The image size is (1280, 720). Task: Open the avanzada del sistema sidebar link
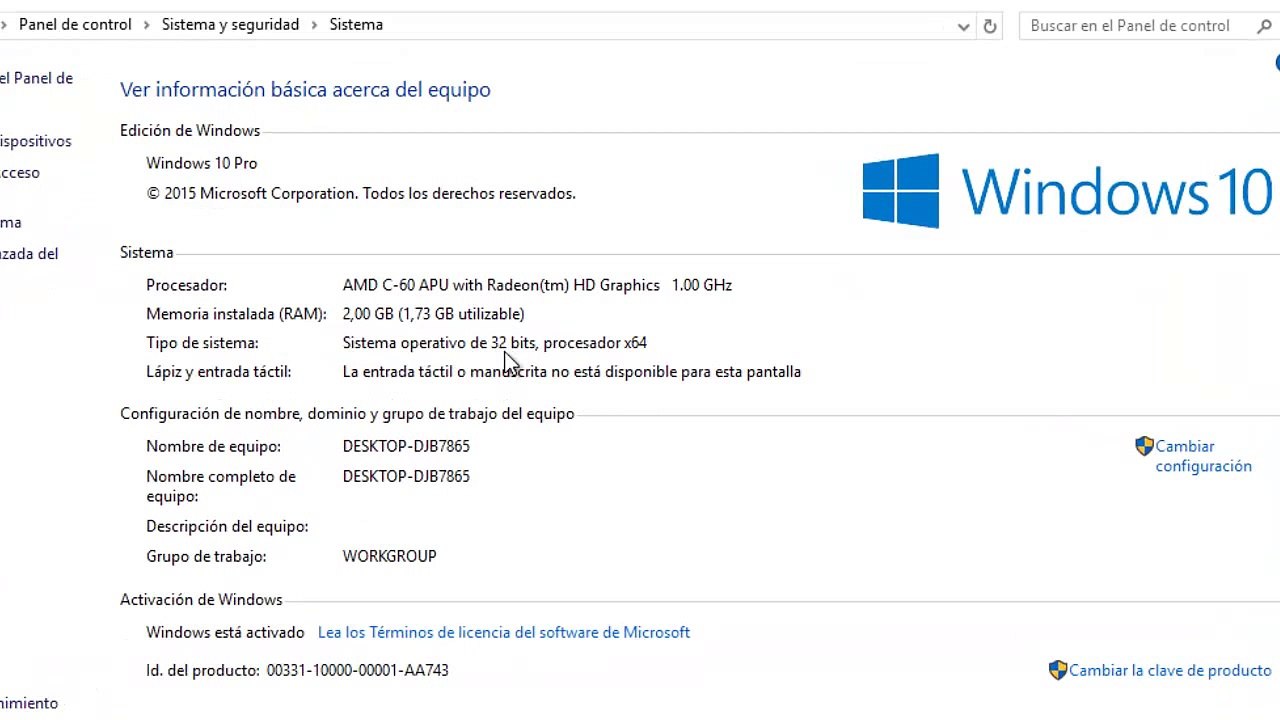(x=29, y=253)
